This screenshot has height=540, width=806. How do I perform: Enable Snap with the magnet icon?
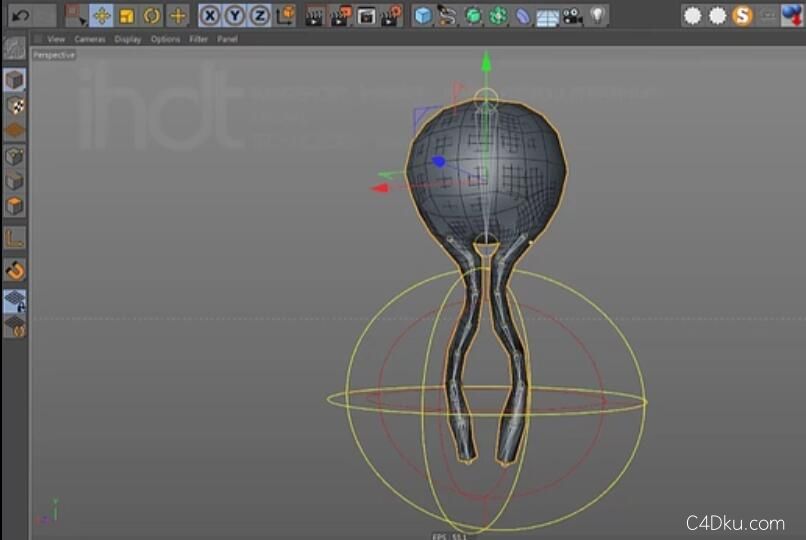[14, 270]
